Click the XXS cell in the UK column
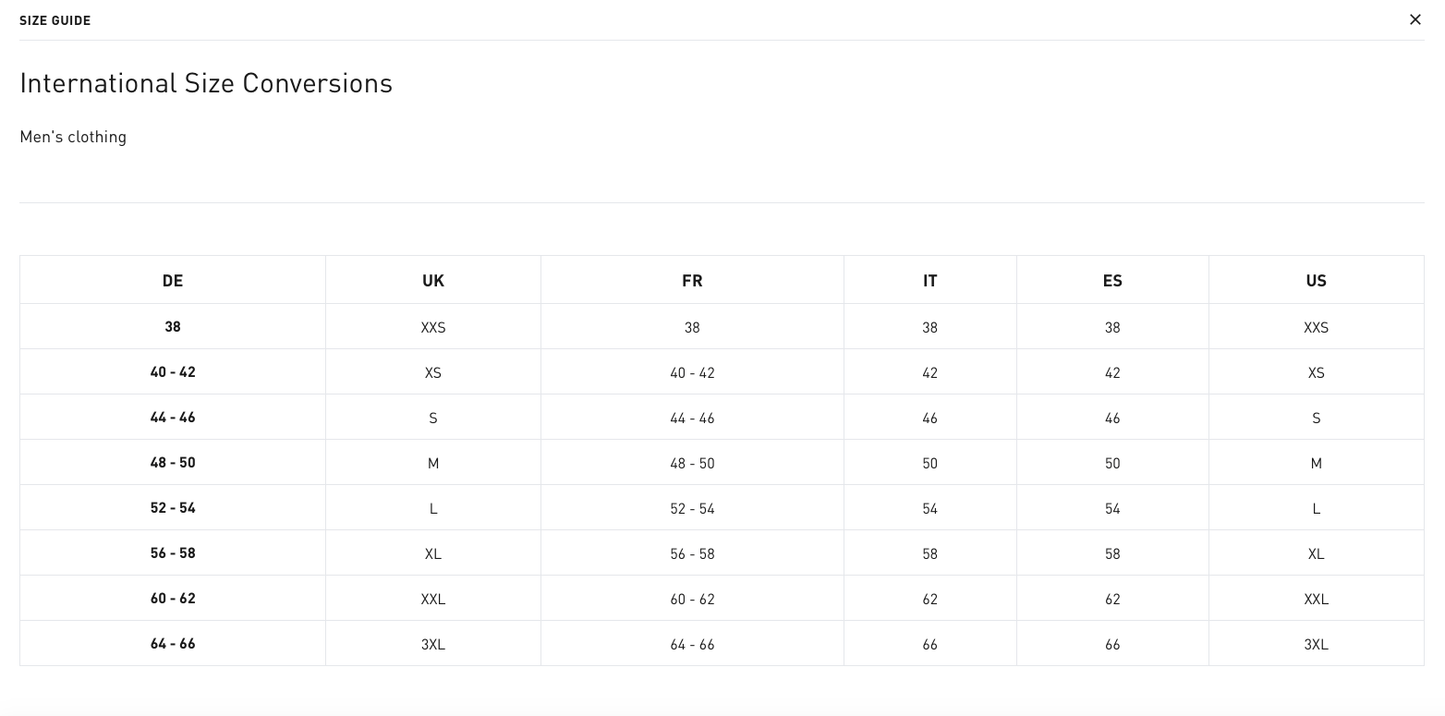The image size is (1445, 716). click(x=433, y=328)
